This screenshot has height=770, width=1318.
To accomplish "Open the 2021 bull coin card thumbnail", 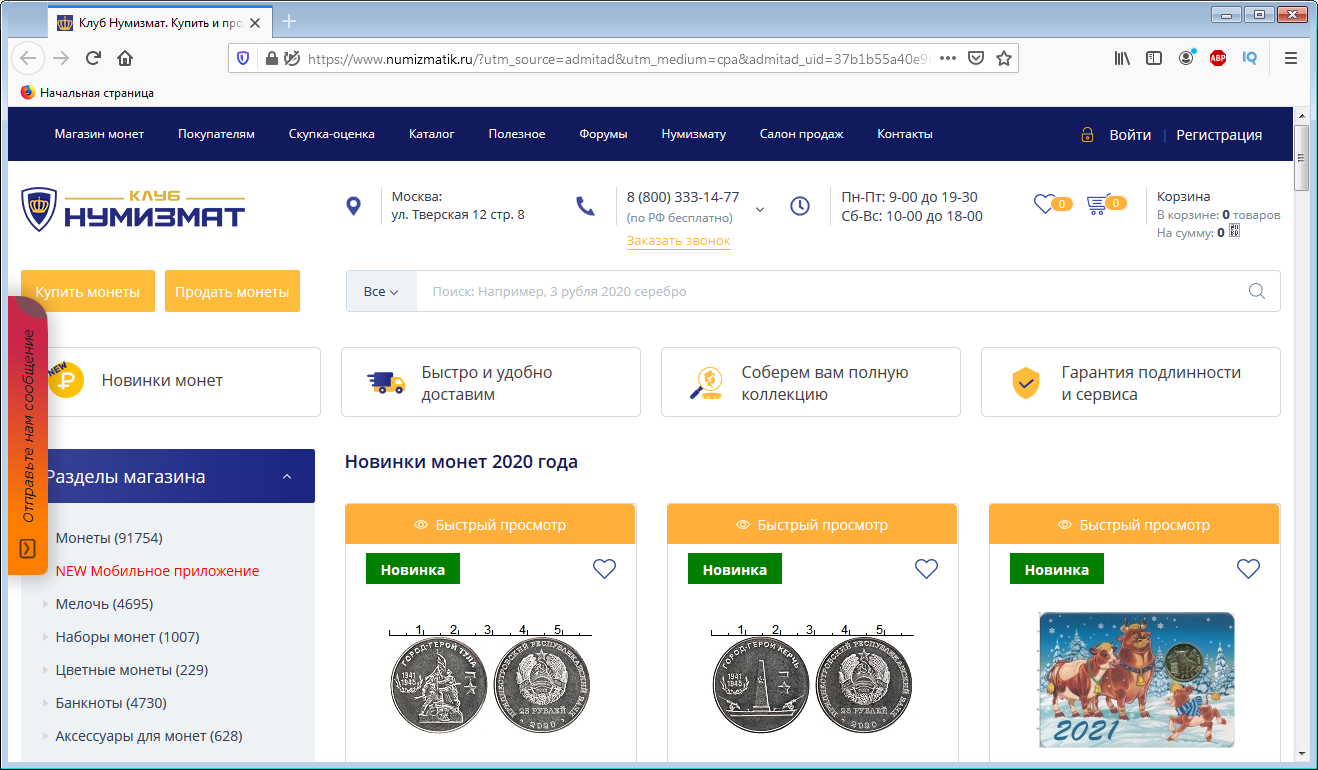I will point(1136,679).
